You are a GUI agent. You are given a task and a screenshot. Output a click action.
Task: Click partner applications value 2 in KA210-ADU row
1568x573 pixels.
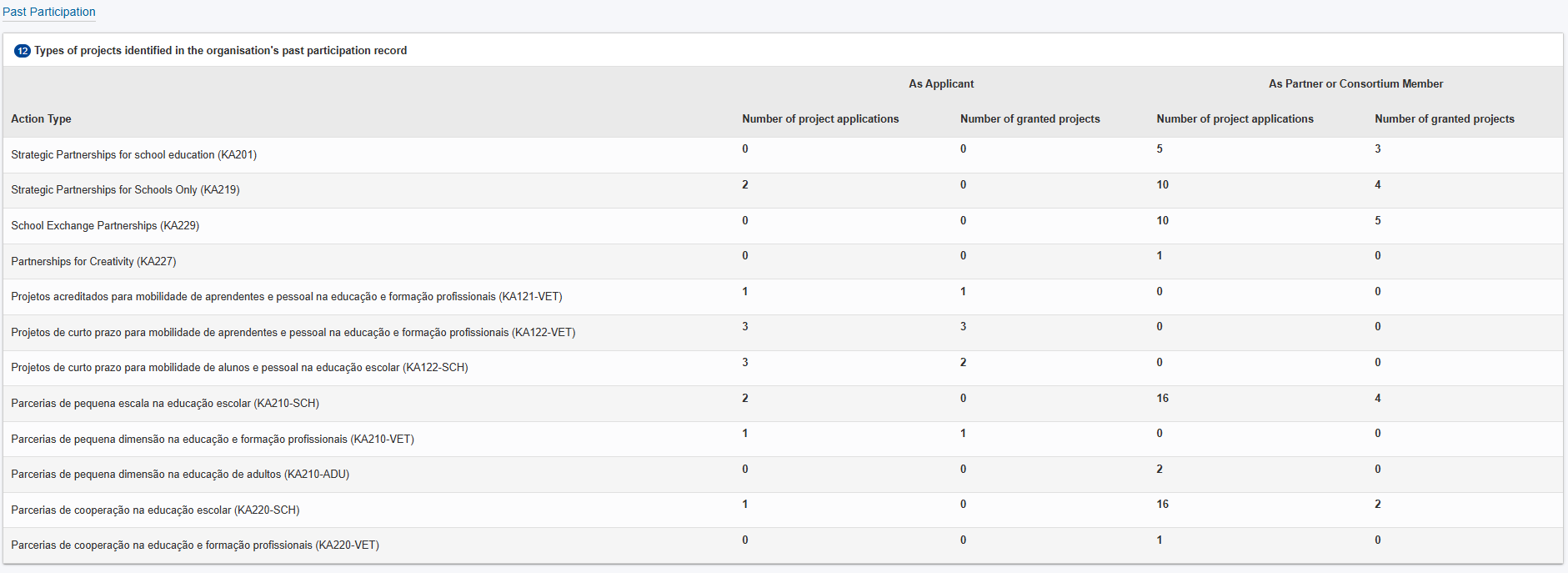[1160, 470]
